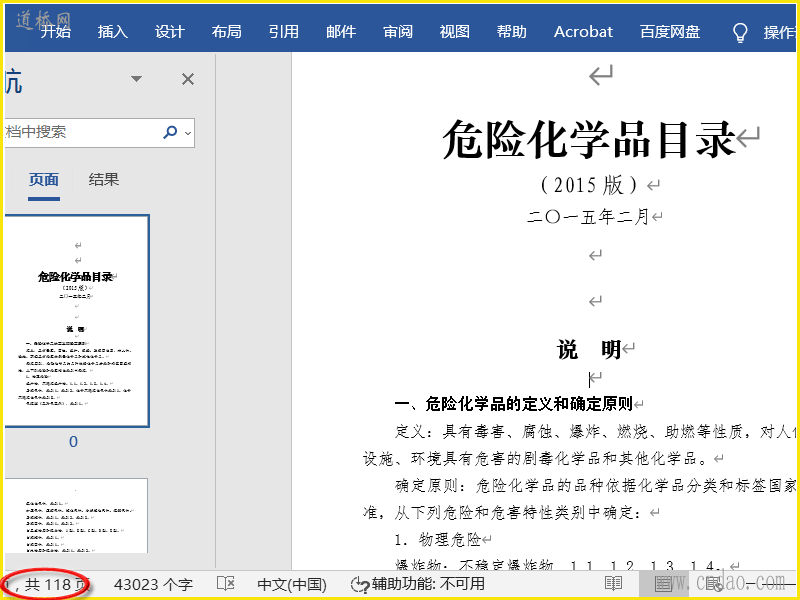The height and width of the screenshot is (600, 800).
Task: Select the 百度网盘 ribbon tab
Action: pyautogui.click(x=670, y=32)
